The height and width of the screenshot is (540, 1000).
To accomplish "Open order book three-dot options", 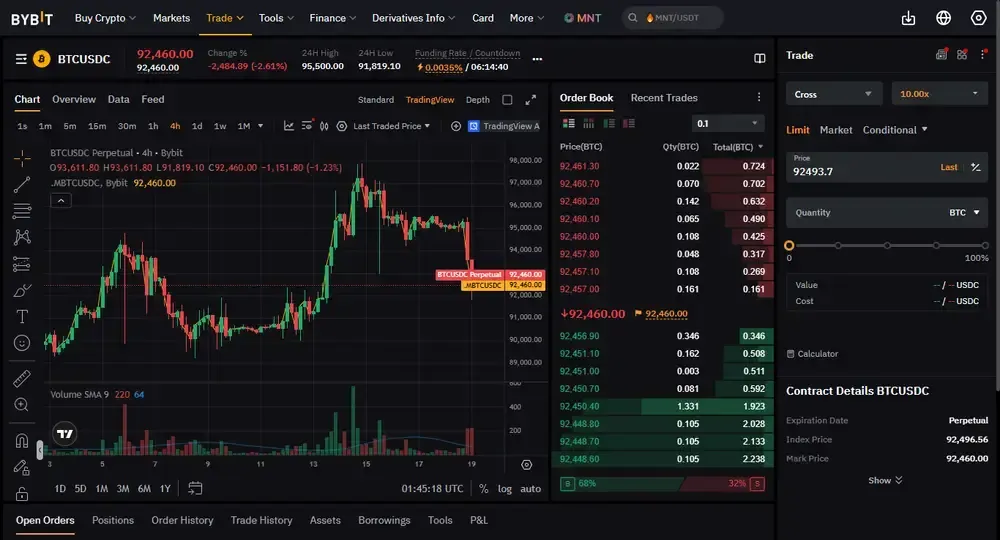I will pos(759,97).
